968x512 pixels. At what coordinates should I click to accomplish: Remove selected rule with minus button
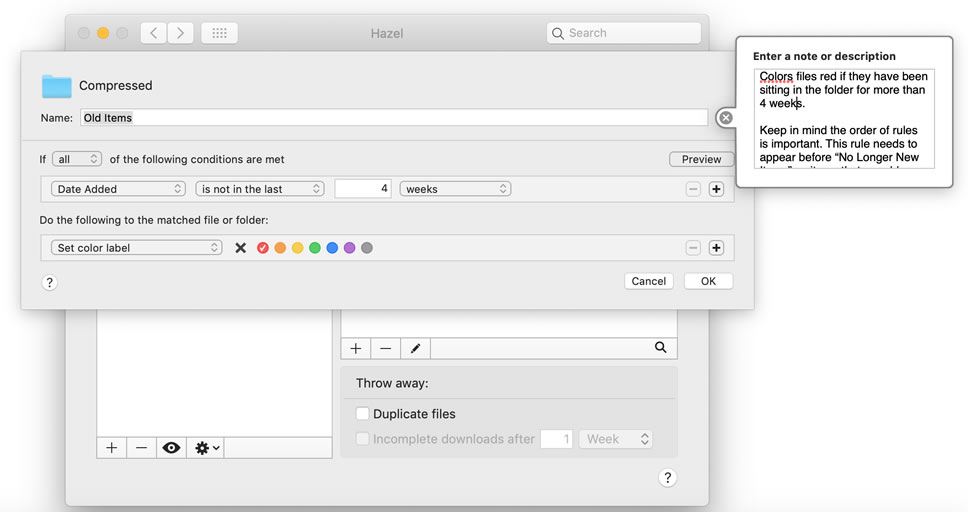[x=385, y=348]
